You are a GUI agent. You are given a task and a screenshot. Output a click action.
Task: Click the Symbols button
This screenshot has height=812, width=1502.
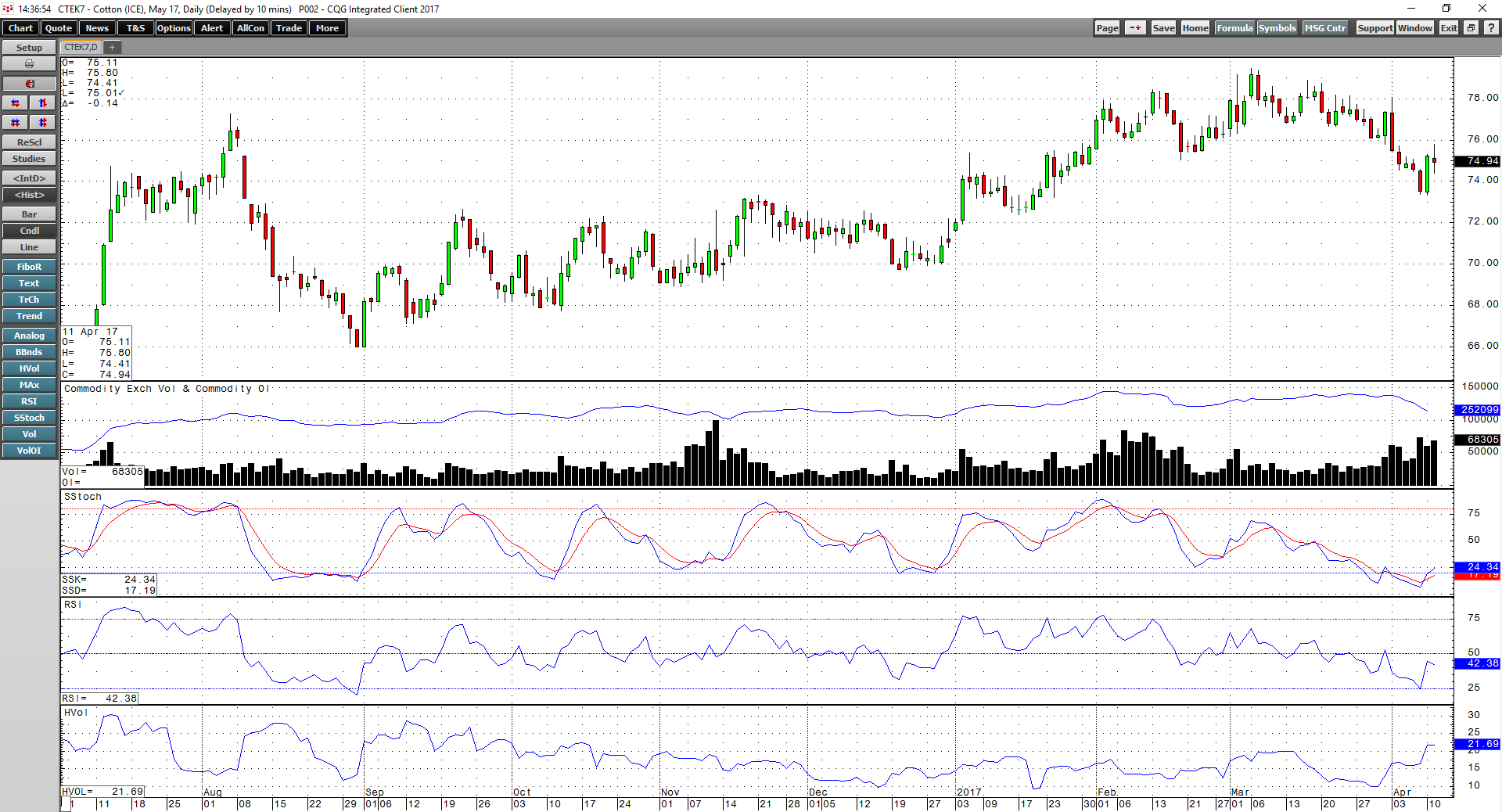tap(1277, 27)
